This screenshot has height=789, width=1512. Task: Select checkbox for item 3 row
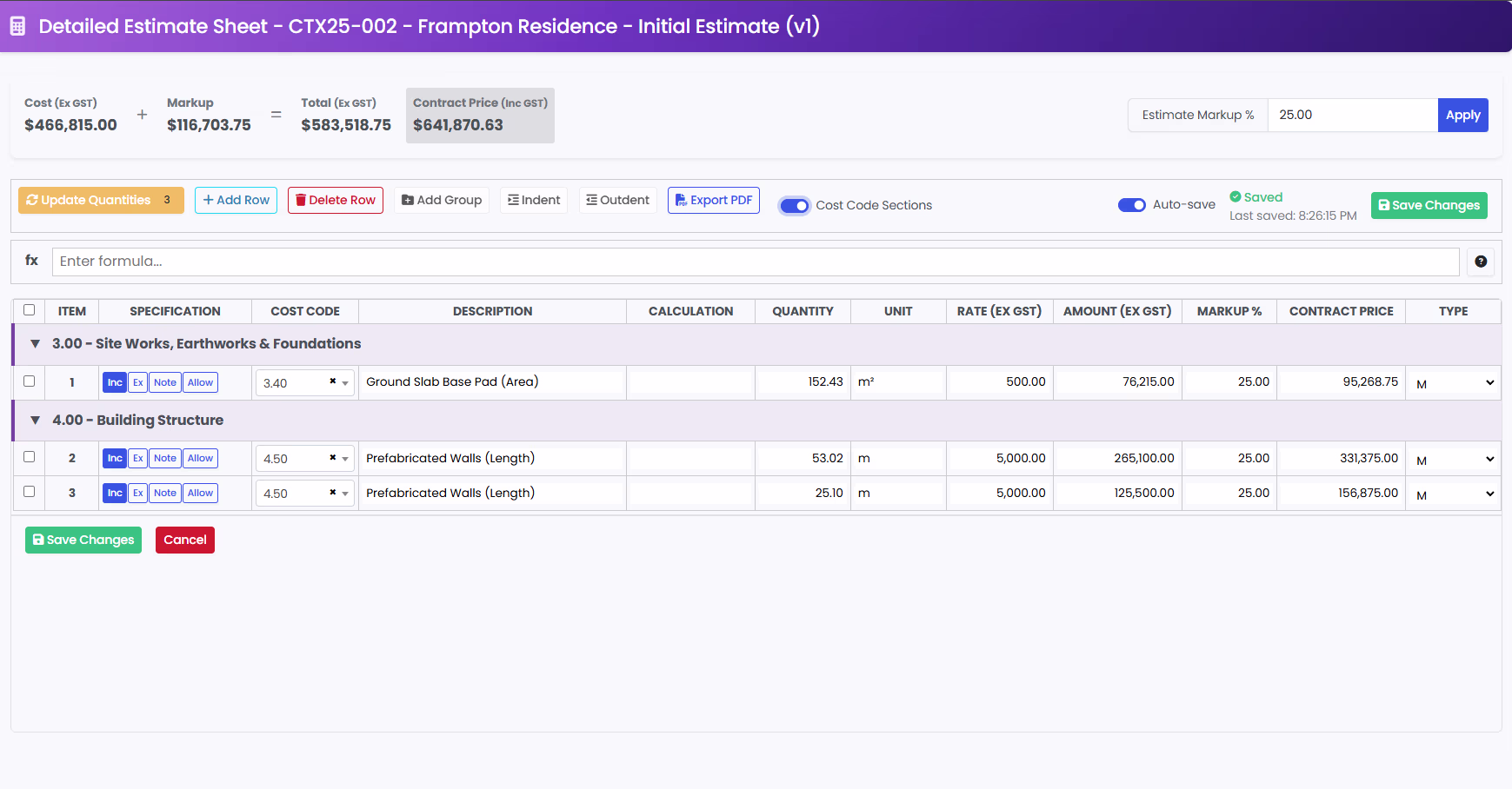(x=30, y=491)
